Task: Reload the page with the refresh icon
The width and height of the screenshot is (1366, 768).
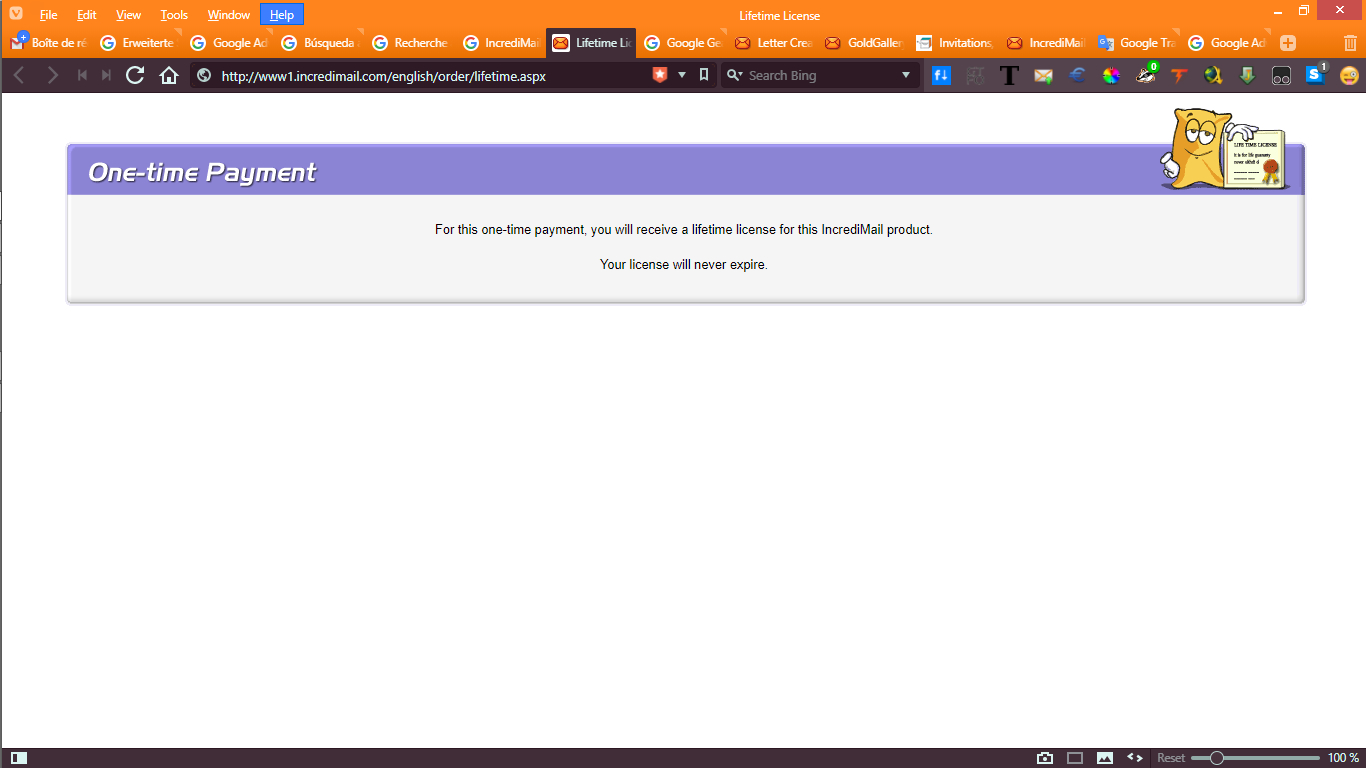Action: point(135,75)
